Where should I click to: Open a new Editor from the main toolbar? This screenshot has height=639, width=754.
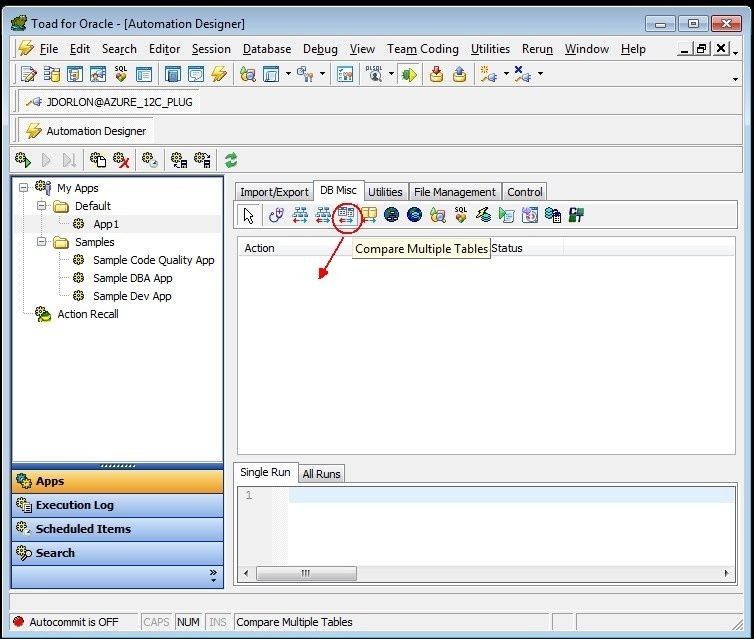pos(29,74)
